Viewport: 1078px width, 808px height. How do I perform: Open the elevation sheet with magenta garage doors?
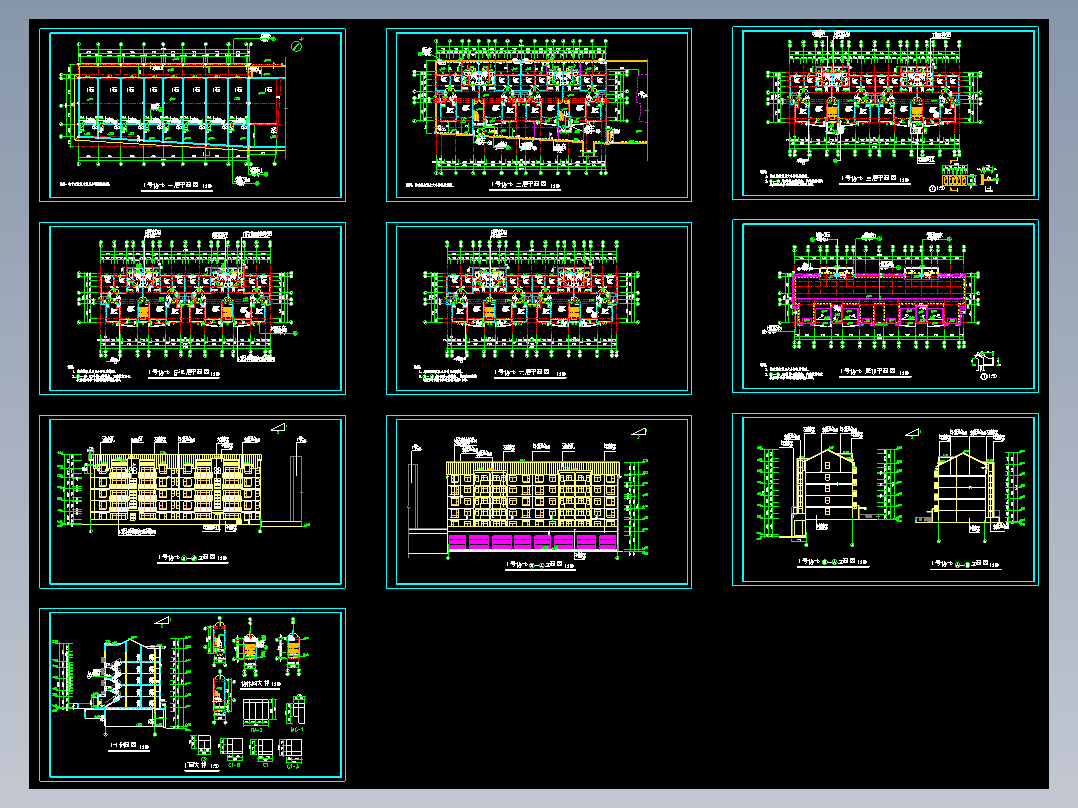click(539, 502)
